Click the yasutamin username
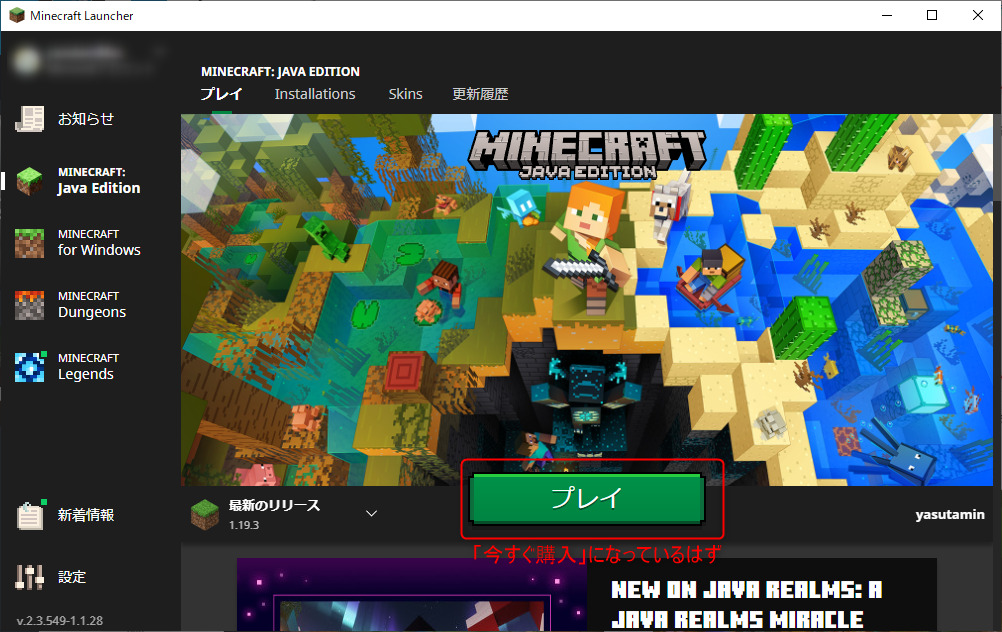The height and width of the screenshot is (632, 1002). point(950,514)
